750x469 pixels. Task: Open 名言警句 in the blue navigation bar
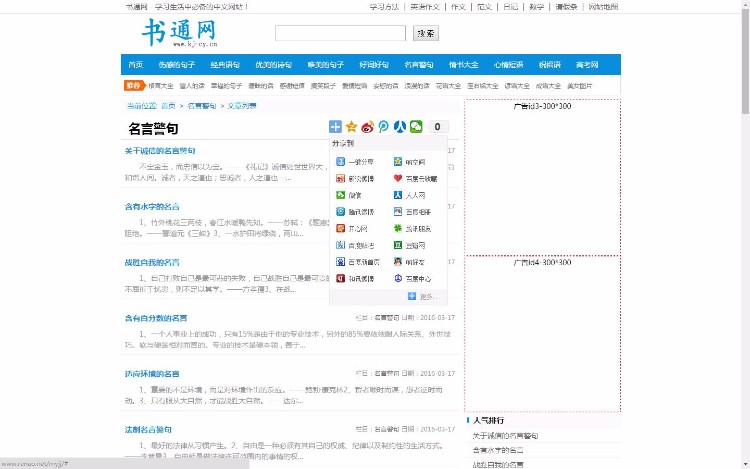[x=419, y=65]
